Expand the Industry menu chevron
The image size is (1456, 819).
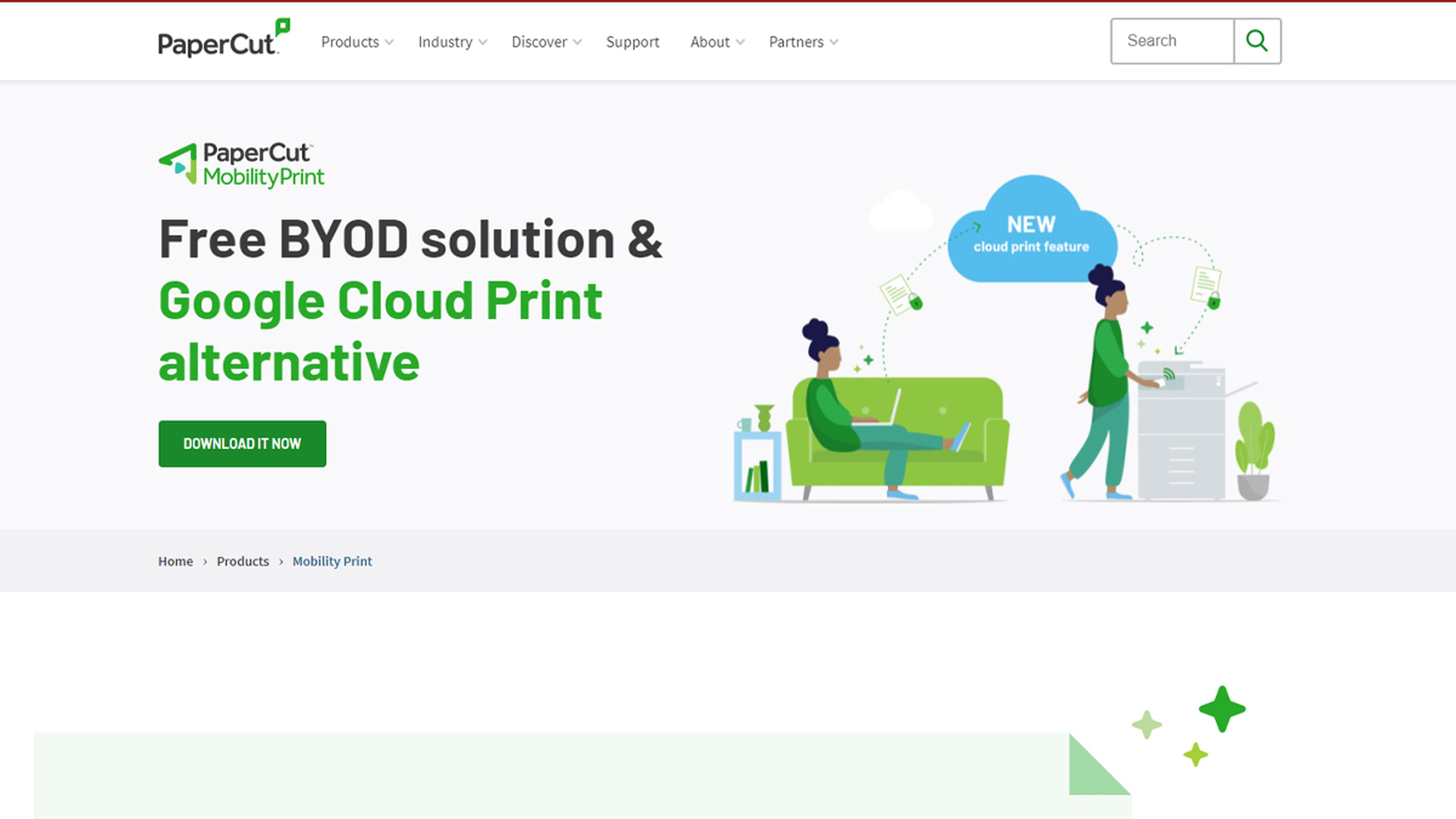tap(483, 42)
